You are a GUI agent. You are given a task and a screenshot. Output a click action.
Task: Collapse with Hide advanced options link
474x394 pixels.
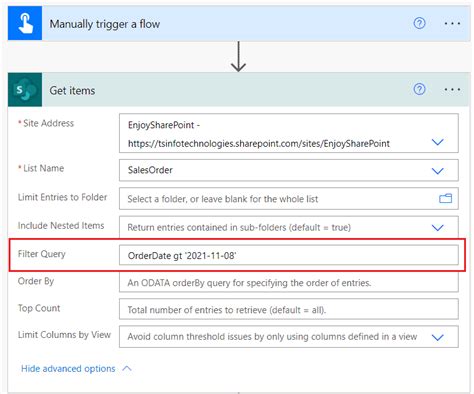pyautogui.click(x=68, y=369)
